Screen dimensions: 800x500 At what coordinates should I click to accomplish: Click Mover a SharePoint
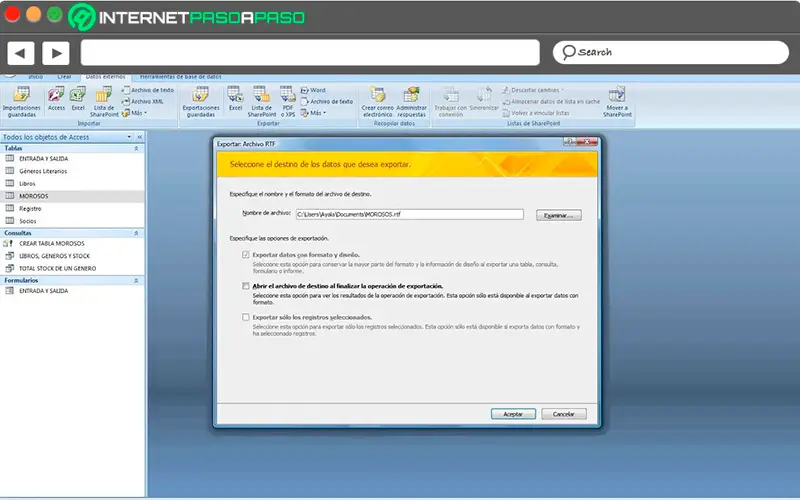[x=617, y=102]
